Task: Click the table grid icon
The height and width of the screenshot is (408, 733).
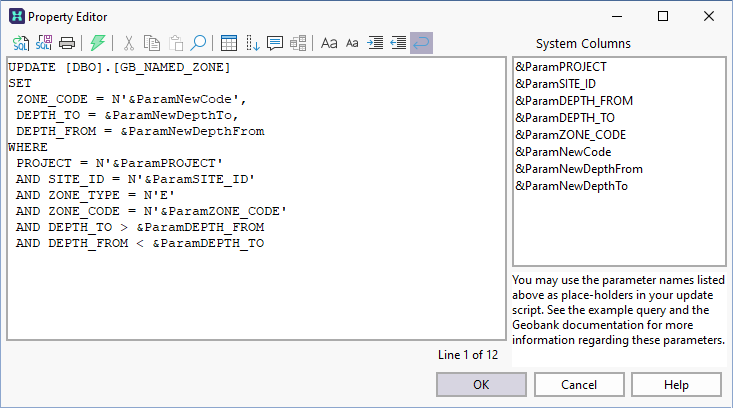Action: click(x=229, y=43)
